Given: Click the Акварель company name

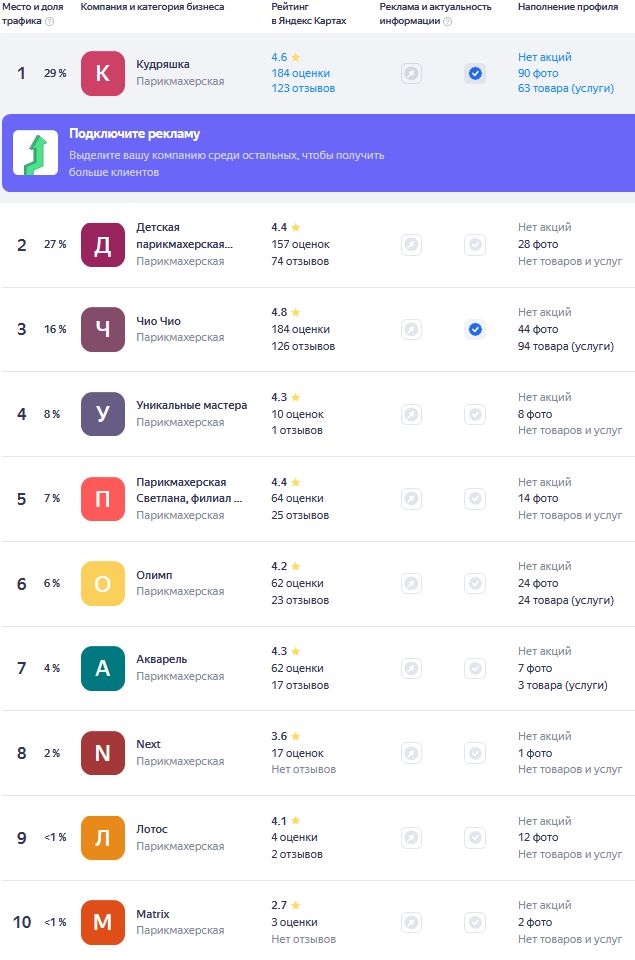Looking at the screenshot, I should (x=162, y=659).
